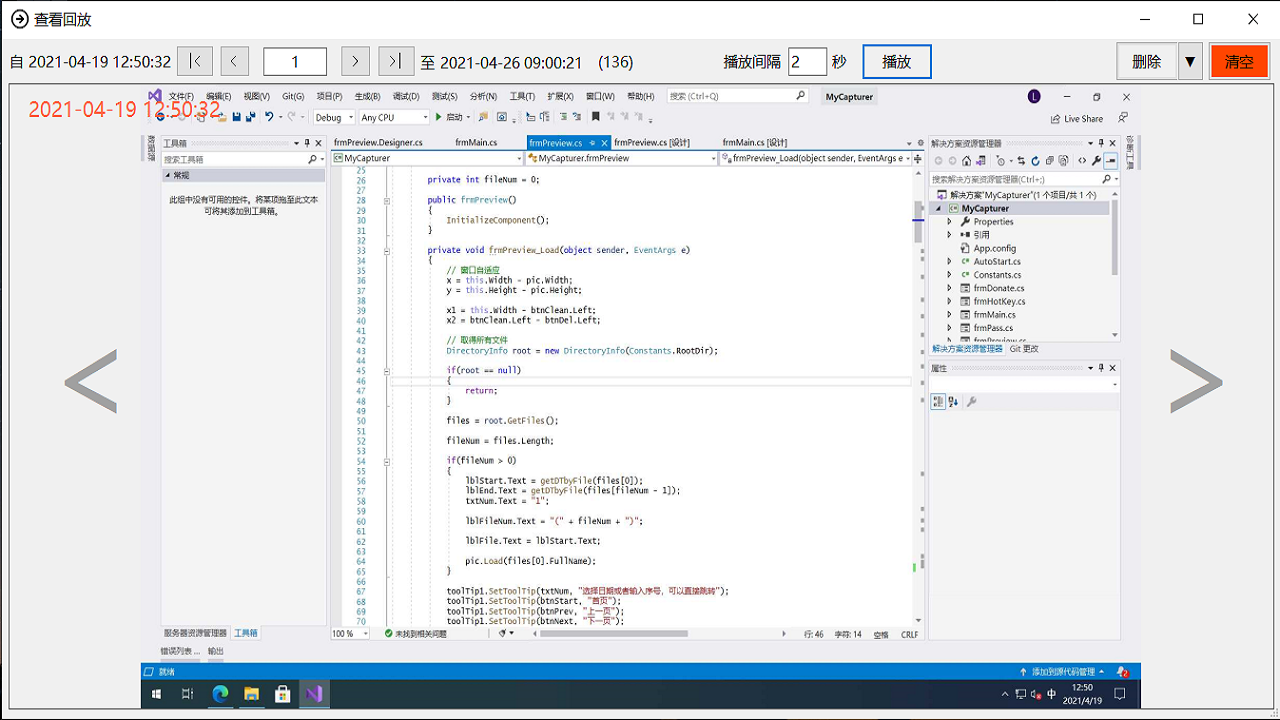Open the dropdown arrow beside 删除

[1190, 62]
